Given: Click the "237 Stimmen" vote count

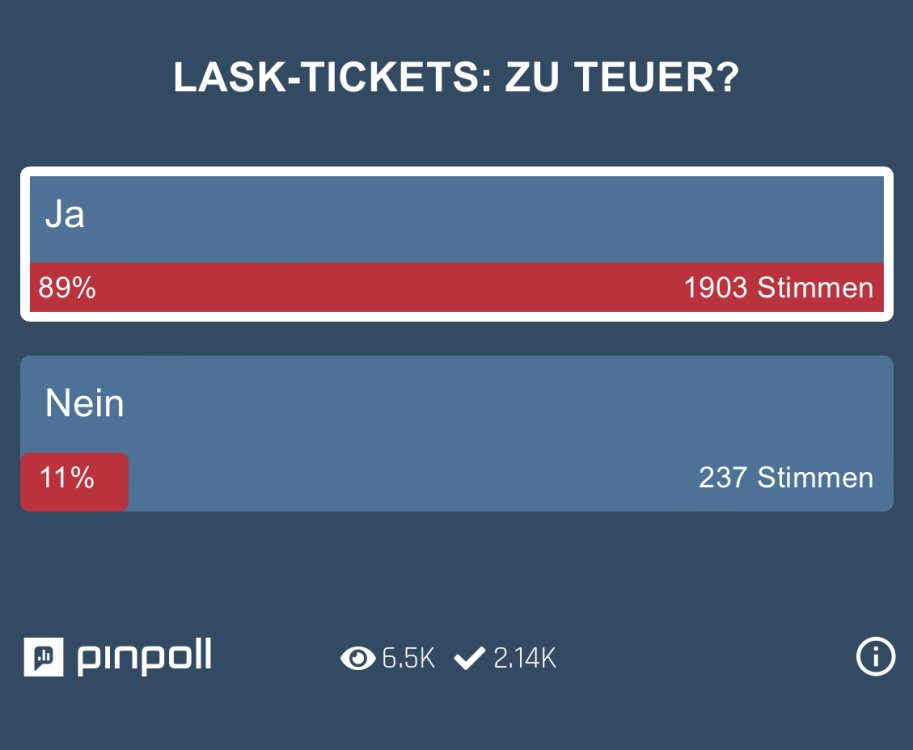Looking at the screenshot, I should click(x=785, y=478).
